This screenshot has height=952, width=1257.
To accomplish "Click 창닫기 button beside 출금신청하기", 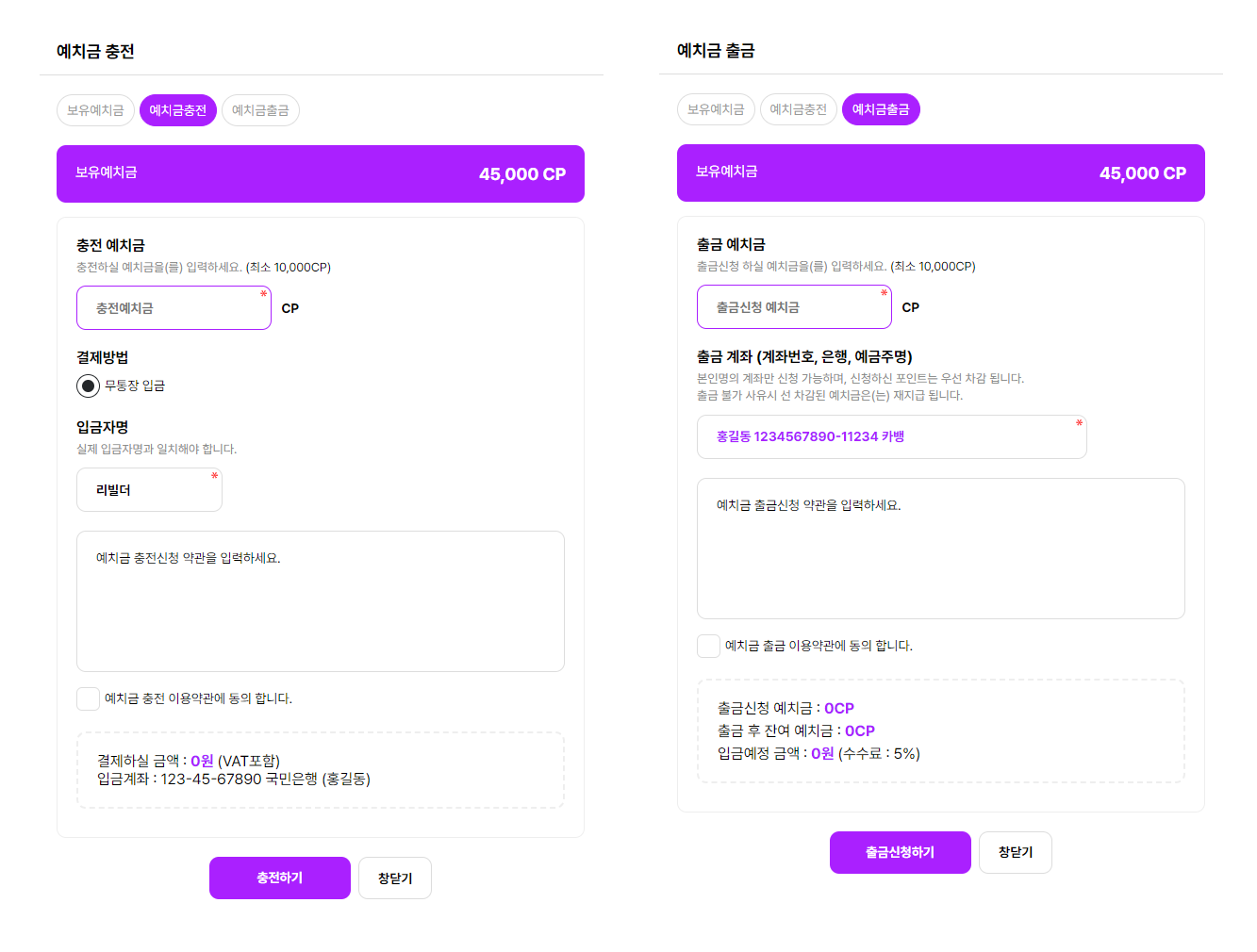I will [x=1016, y=852].
